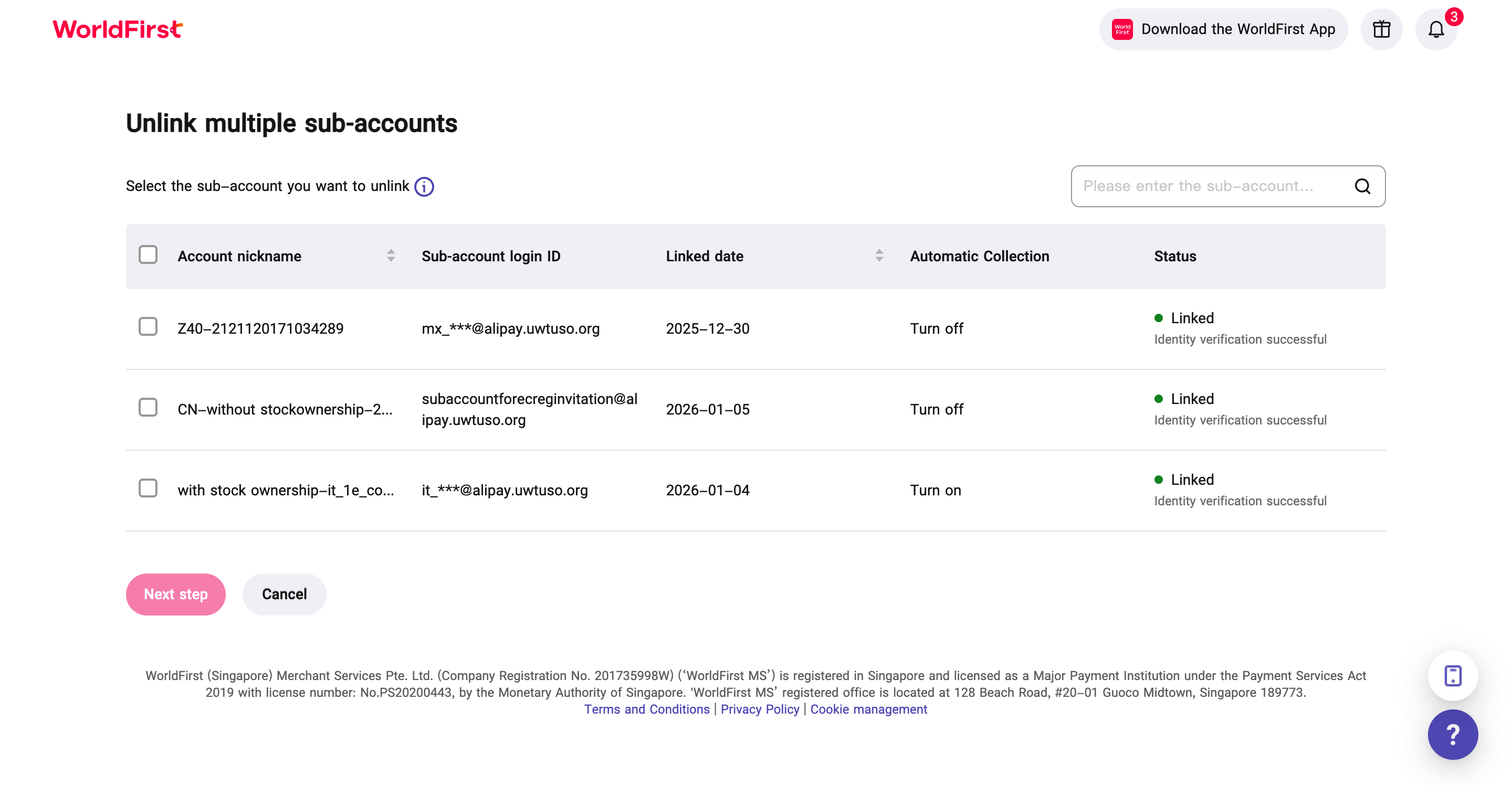The width and height of the screenshot is (1512, 785).
Task: Open the notifications bell
Action: pos(1436,29)
